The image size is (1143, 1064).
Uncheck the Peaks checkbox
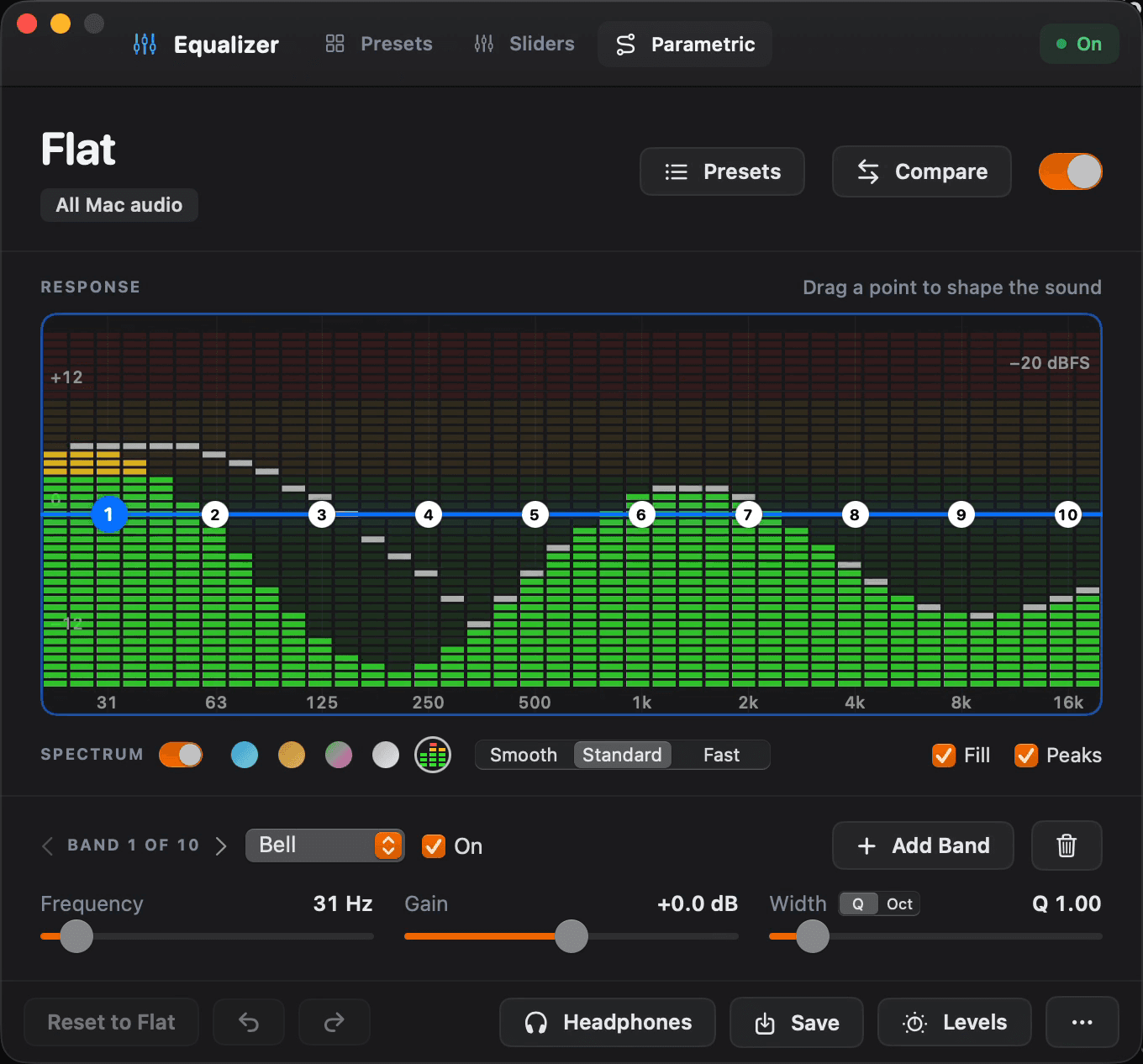click(x=1026, y=755)
